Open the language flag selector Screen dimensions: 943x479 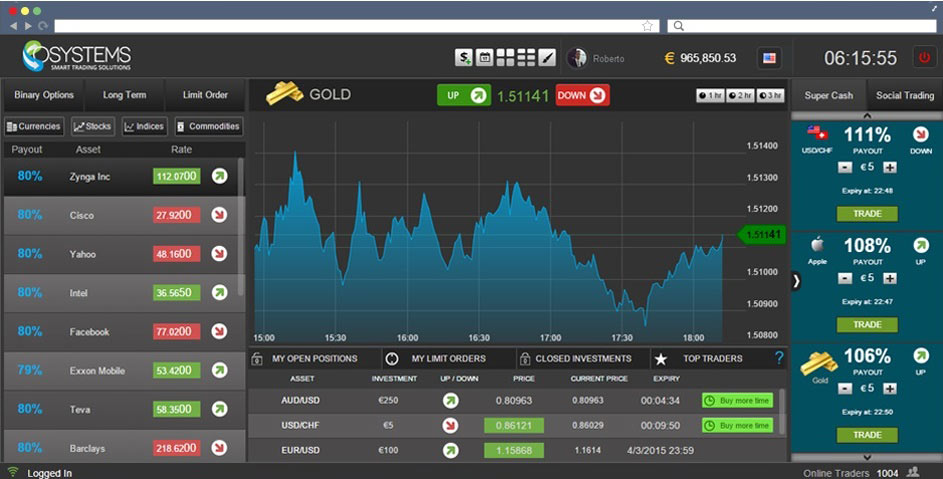[x=769, y=58]
